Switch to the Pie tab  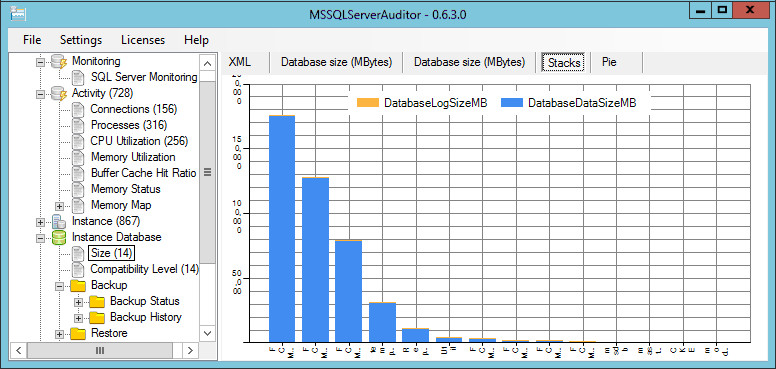pos(609,62)
